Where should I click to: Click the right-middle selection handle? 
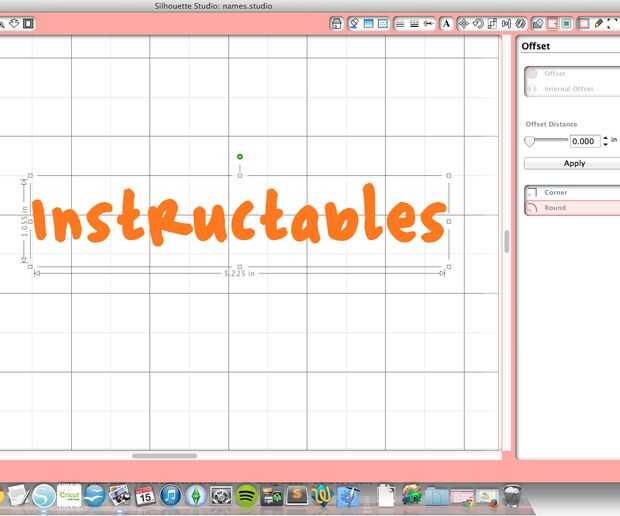(449, 221)
